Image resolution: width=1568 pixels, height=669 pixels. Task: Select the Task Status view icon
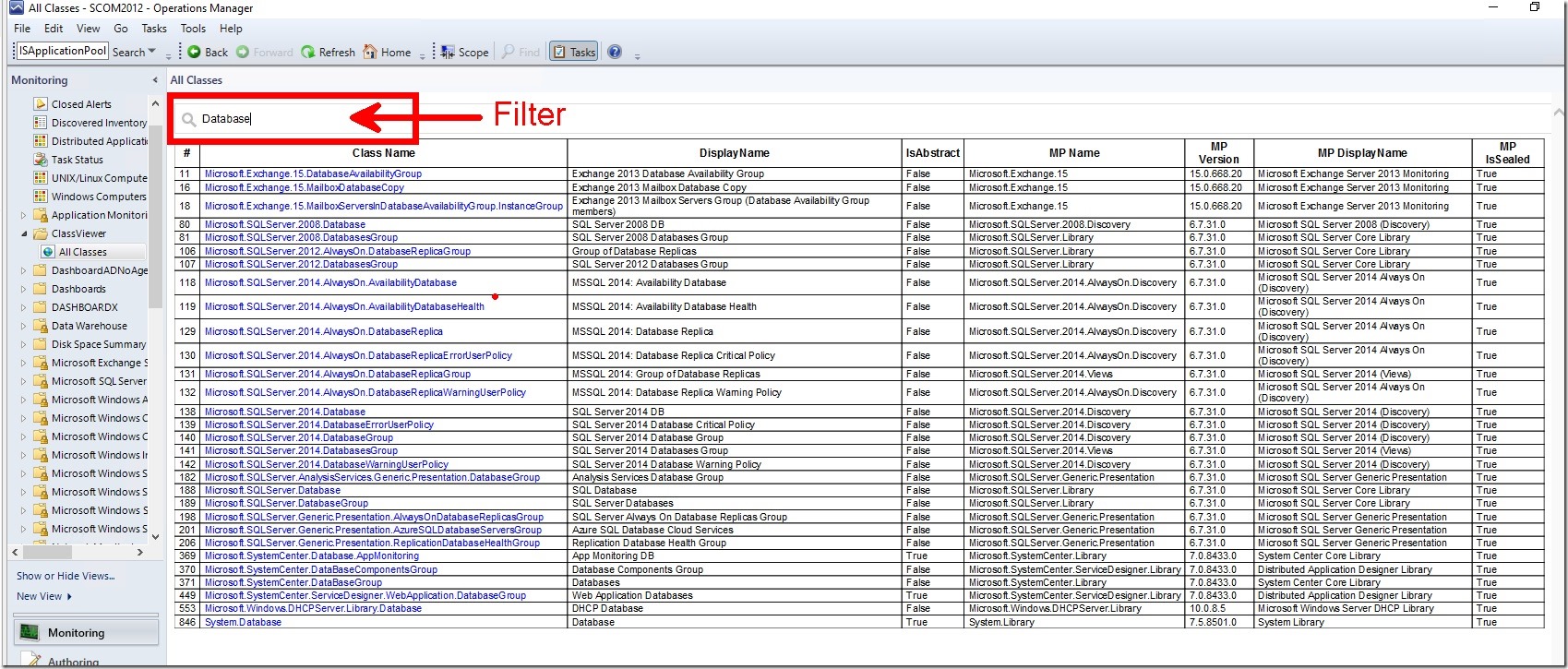coord(41,160)
